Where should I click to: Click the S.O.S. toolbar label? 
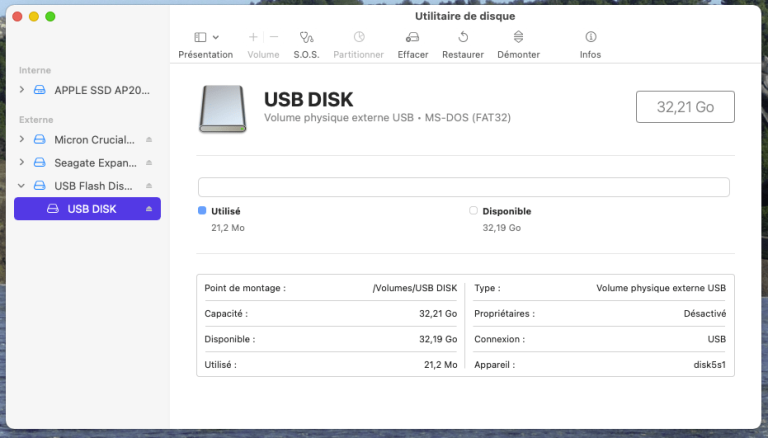[x=307, y=54]
